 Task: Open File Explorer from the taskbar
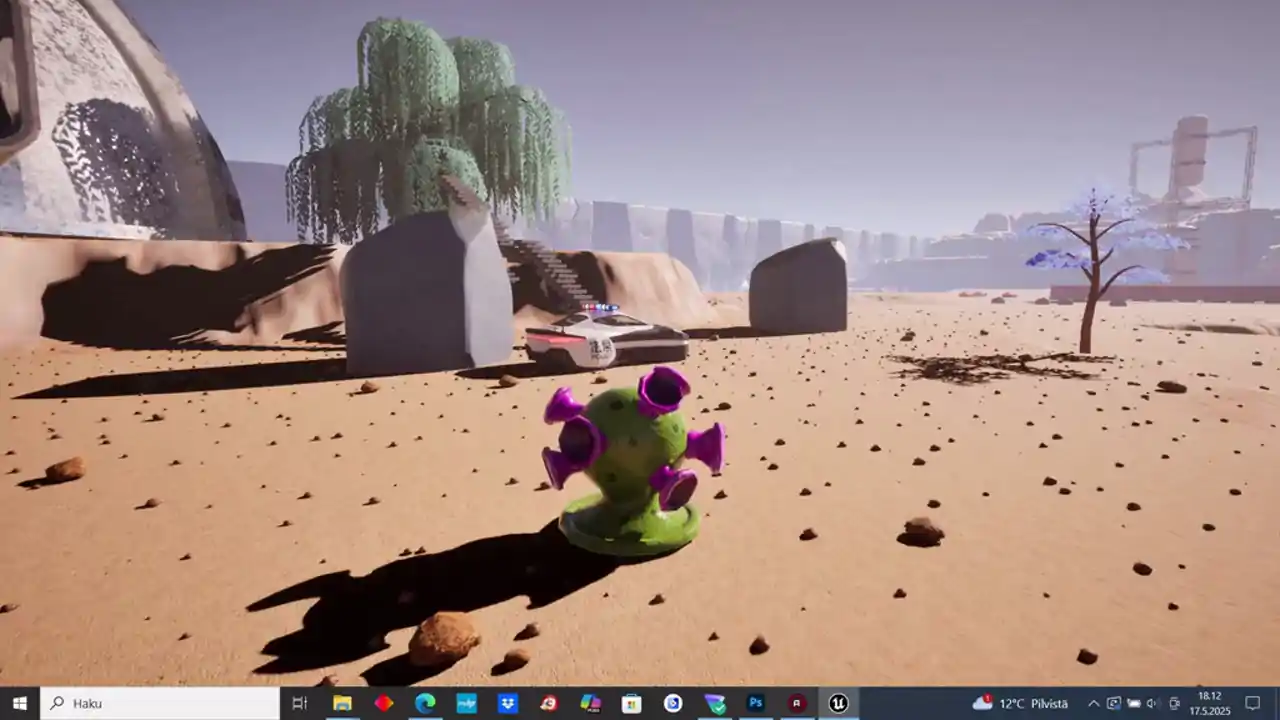point(342,703)
